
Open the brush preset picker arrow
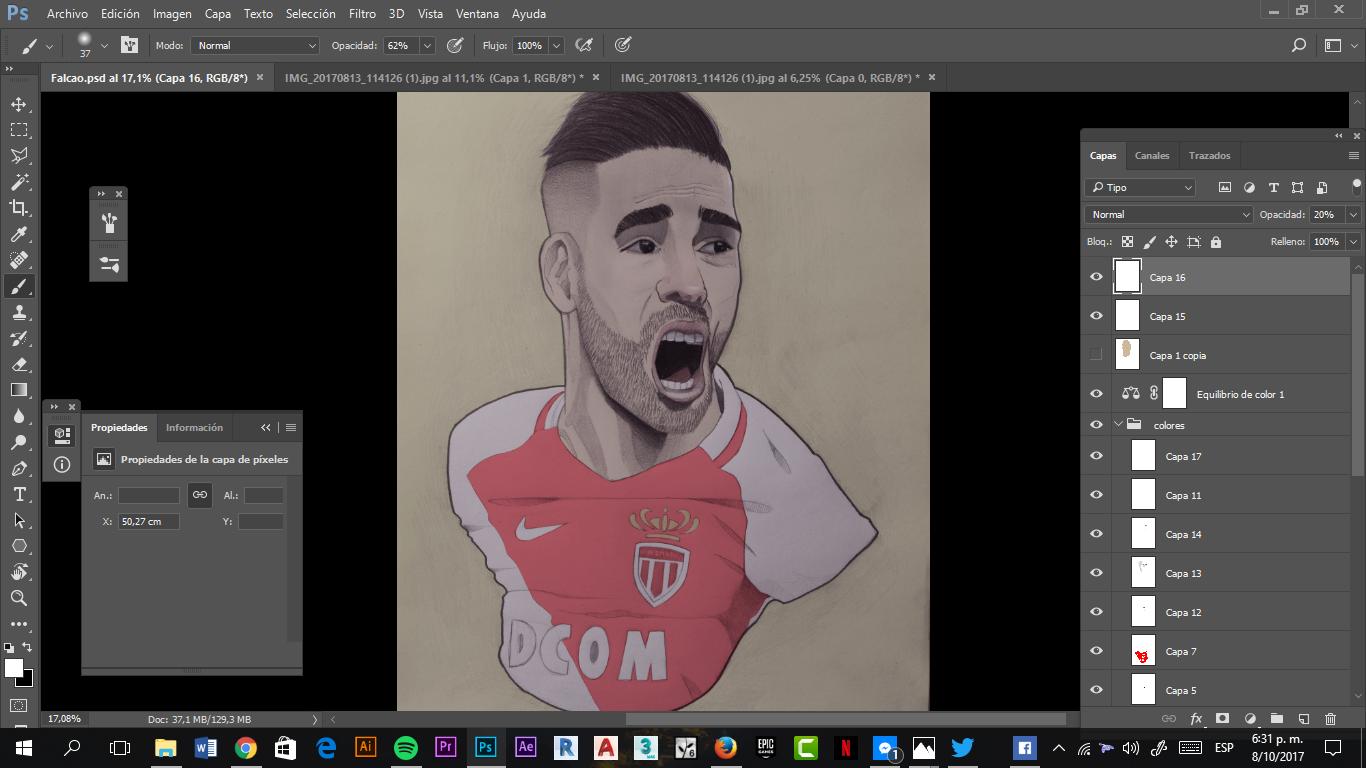coord(104,45)
